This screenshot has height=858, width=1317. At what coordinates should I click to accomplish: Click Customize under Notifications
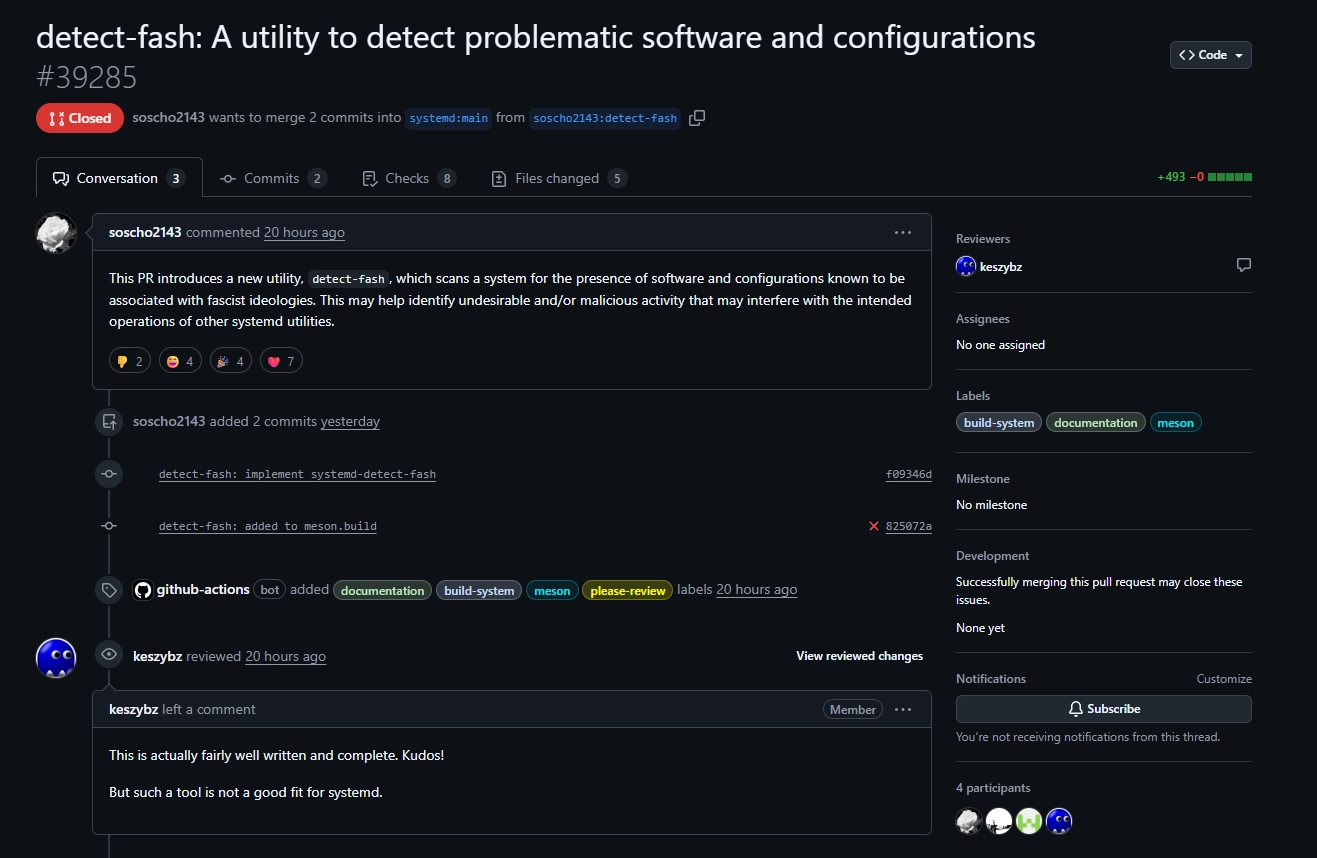(x=1223, y=679)
